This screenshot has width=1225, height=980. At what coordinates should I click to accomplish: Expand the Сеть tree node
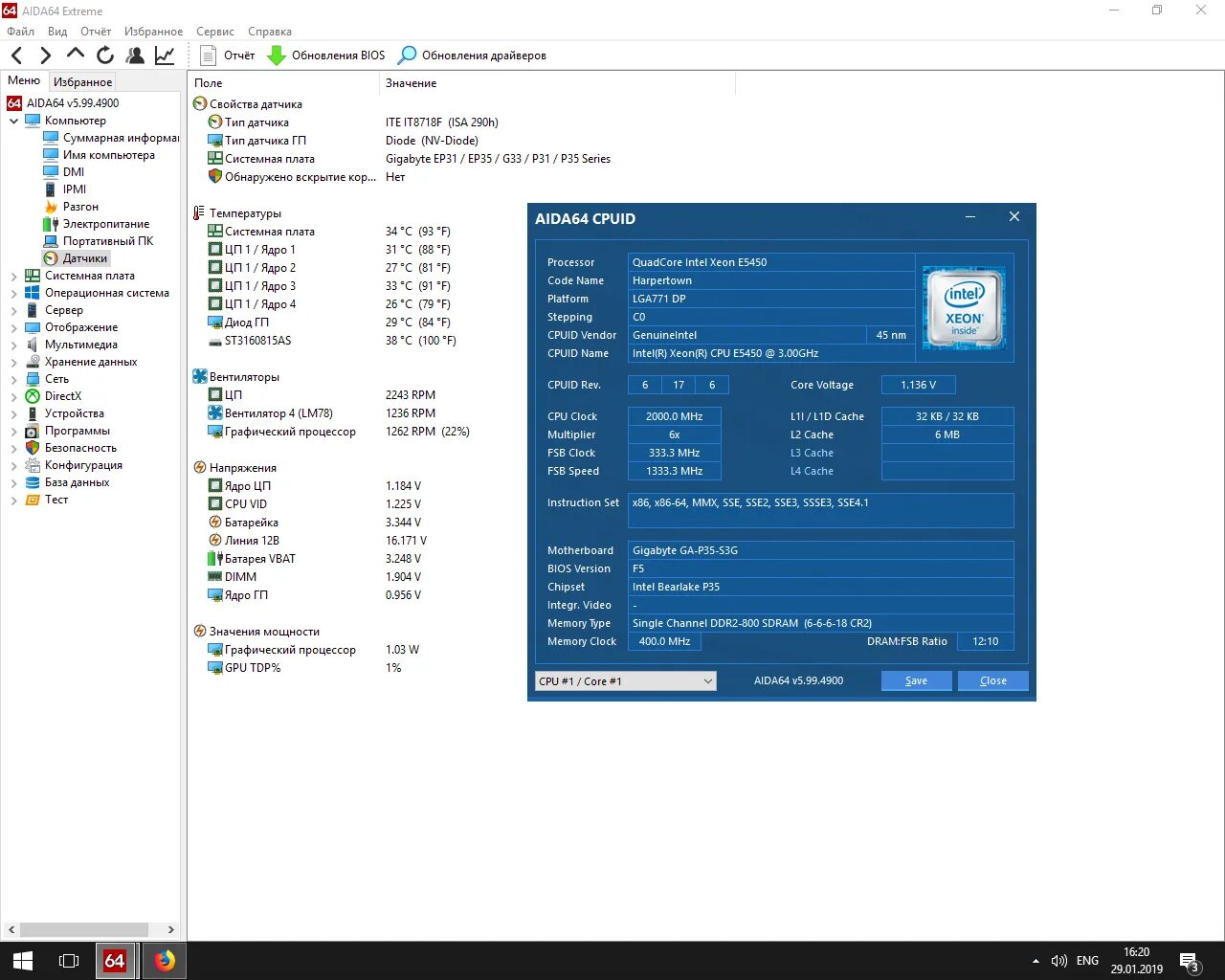(x=14, y=379)
